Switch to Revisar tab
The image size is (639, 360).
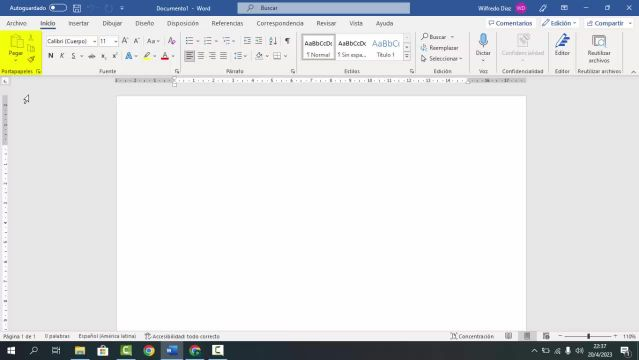point(326,23)
